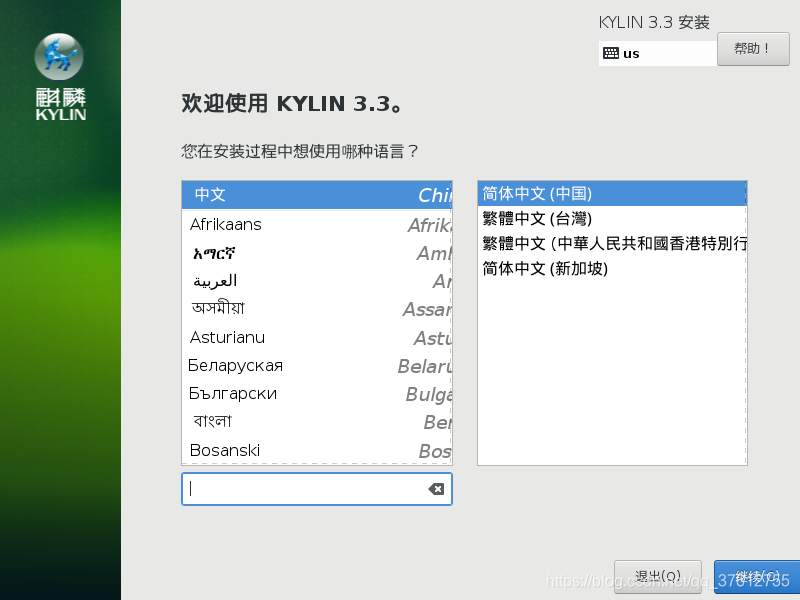Click the clear-text icon in search field
Image resolution: width=800 pixels, height=600 pixels.
[436, 489]
